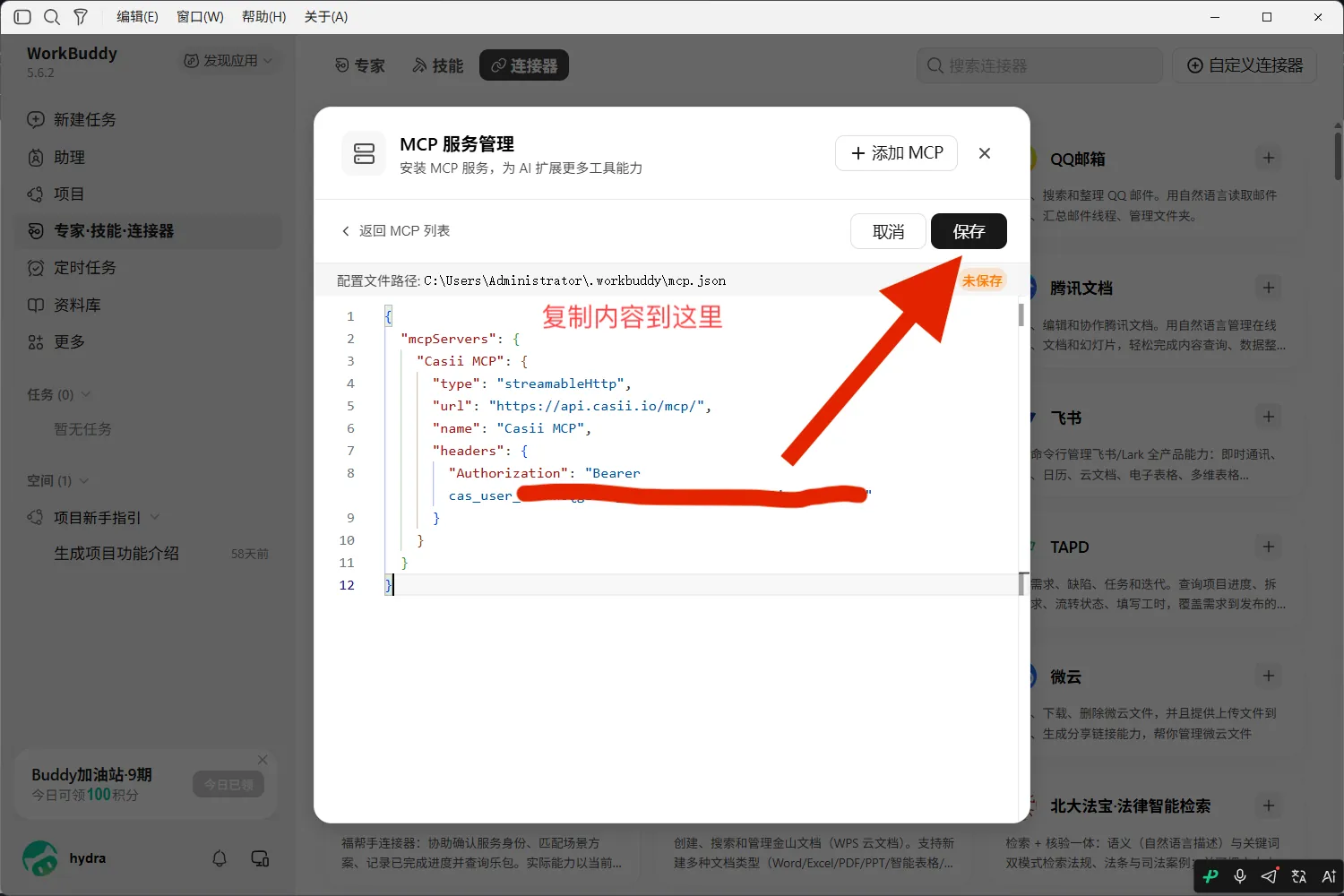Add the 北大法宝 connector with plus

[x=1269, y=806]
